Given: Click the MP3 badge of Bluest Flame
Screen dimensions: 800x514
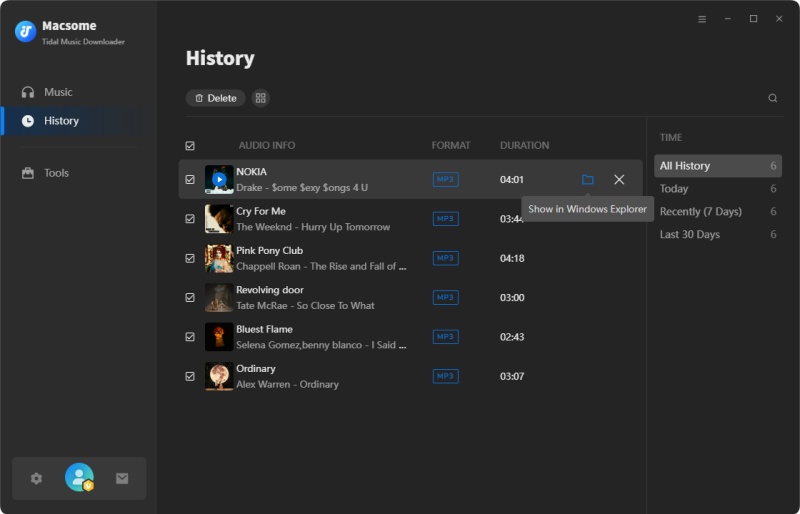Looking at the screenshot, I should click(x=445, y=337).
